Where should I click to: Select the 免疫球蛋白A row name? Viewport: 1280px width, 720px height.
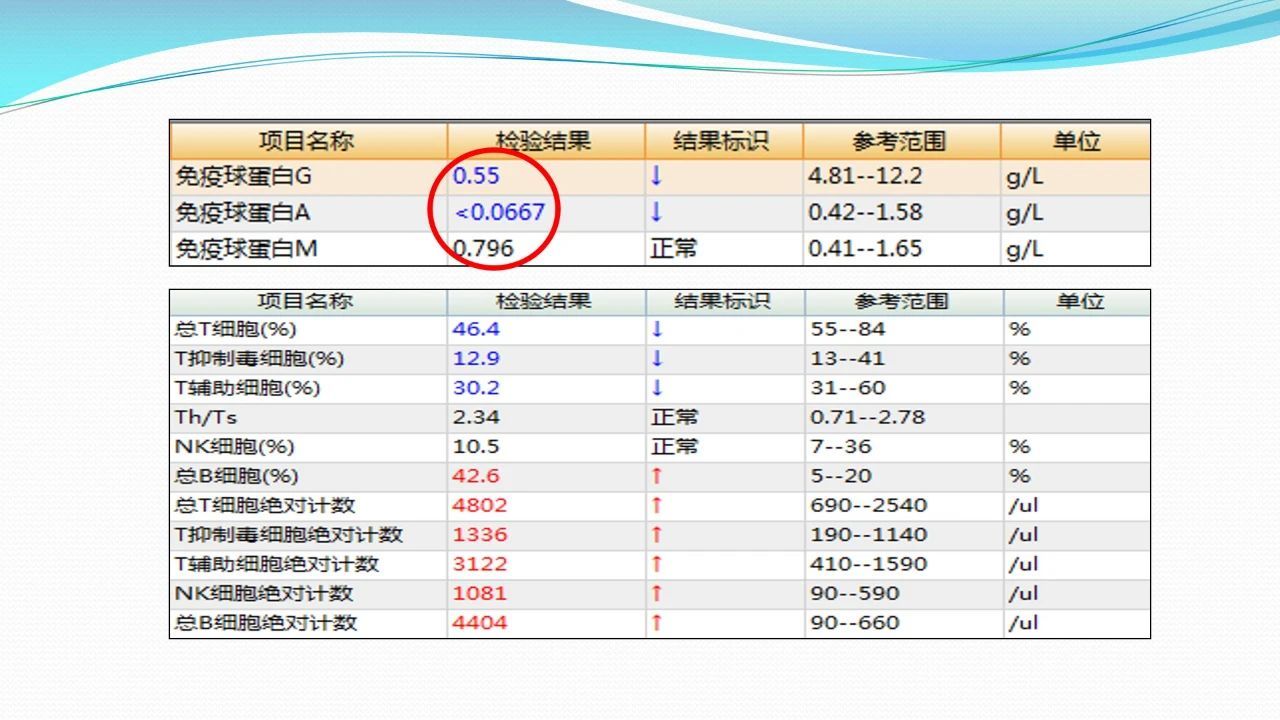[243, 212]
